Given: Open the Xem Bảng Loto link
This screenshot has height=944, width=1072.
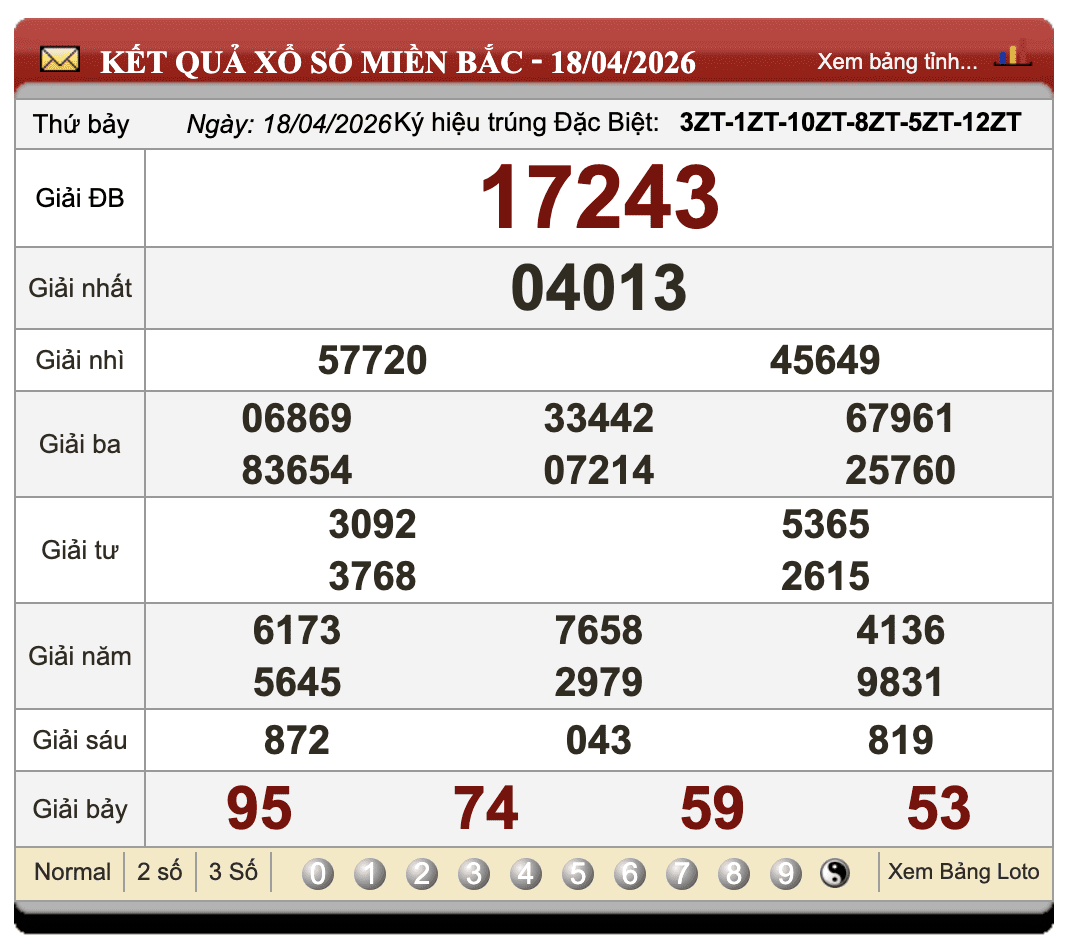Looking at the screenshot, I should [x=962, y=872].
